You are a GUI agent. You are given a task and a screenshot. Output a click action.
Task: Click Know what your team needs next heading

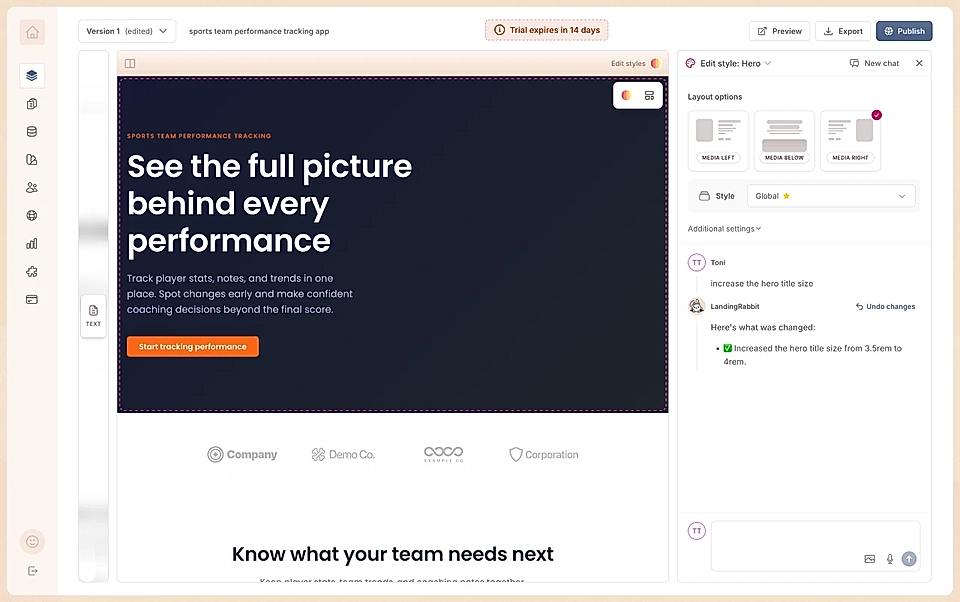click(x=392, y=554)
